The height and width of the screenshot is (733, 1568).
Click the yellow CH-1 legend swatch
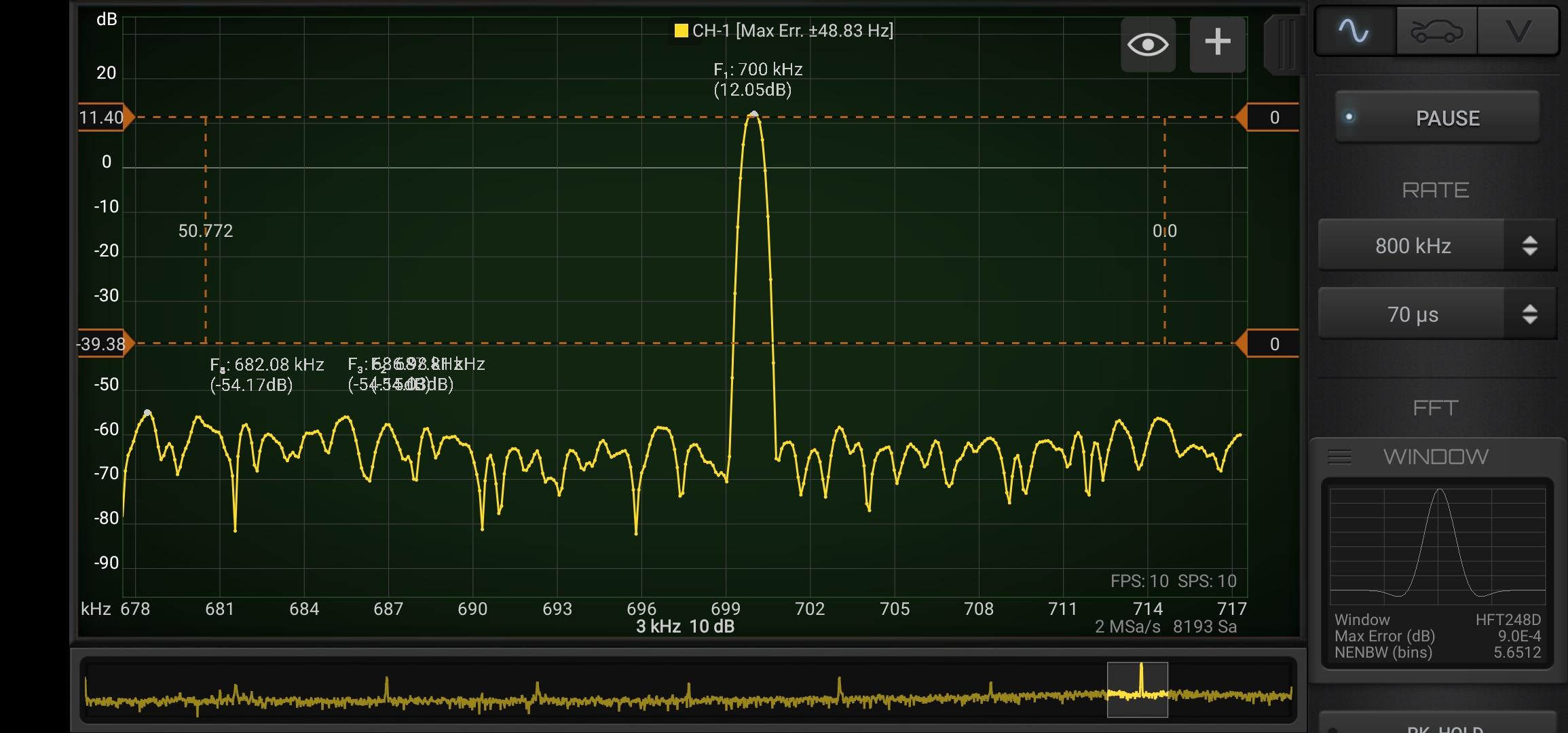[681, 31]
